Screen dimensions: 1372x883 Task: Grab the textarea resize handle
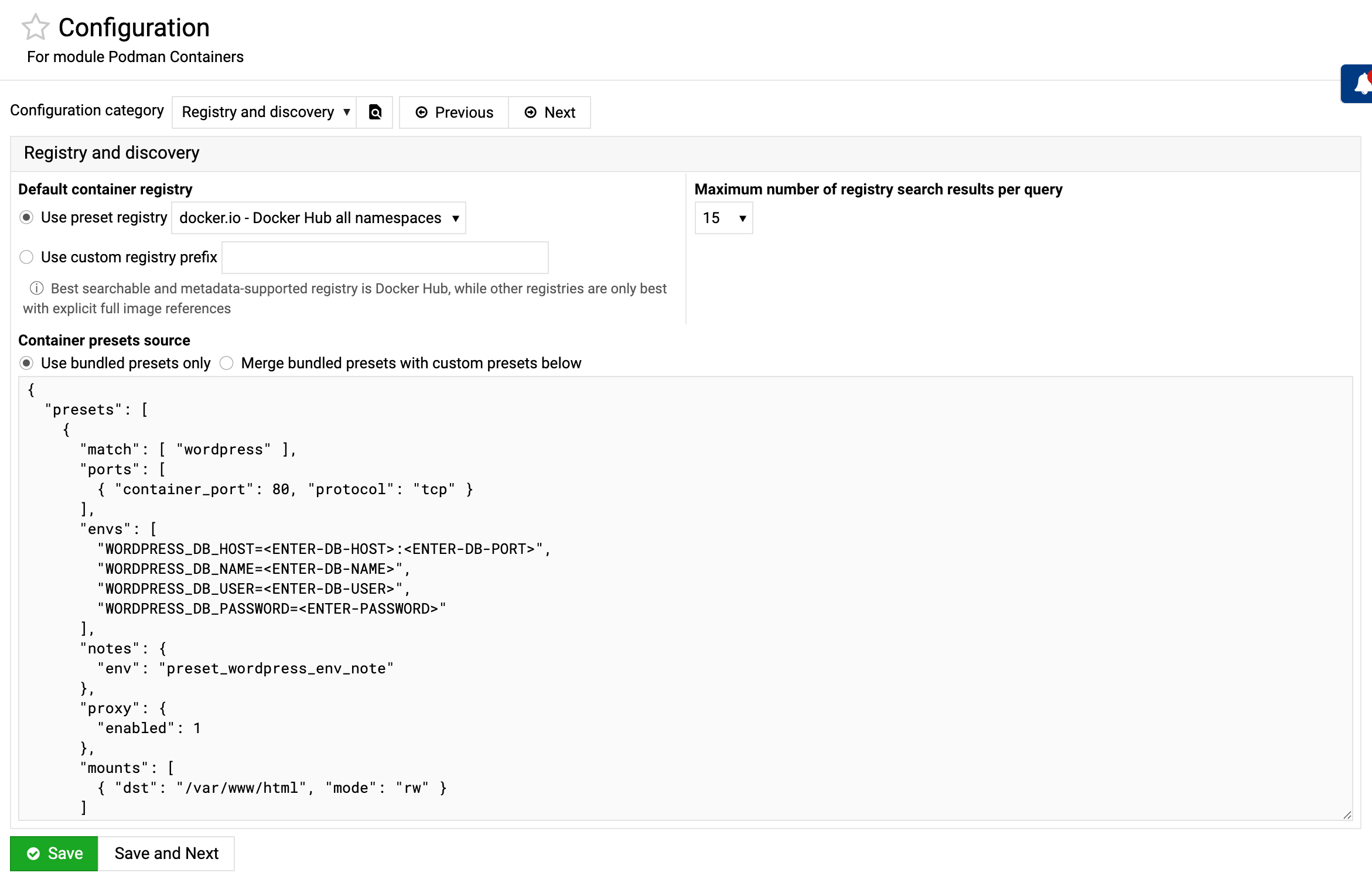pos(1347,814)
